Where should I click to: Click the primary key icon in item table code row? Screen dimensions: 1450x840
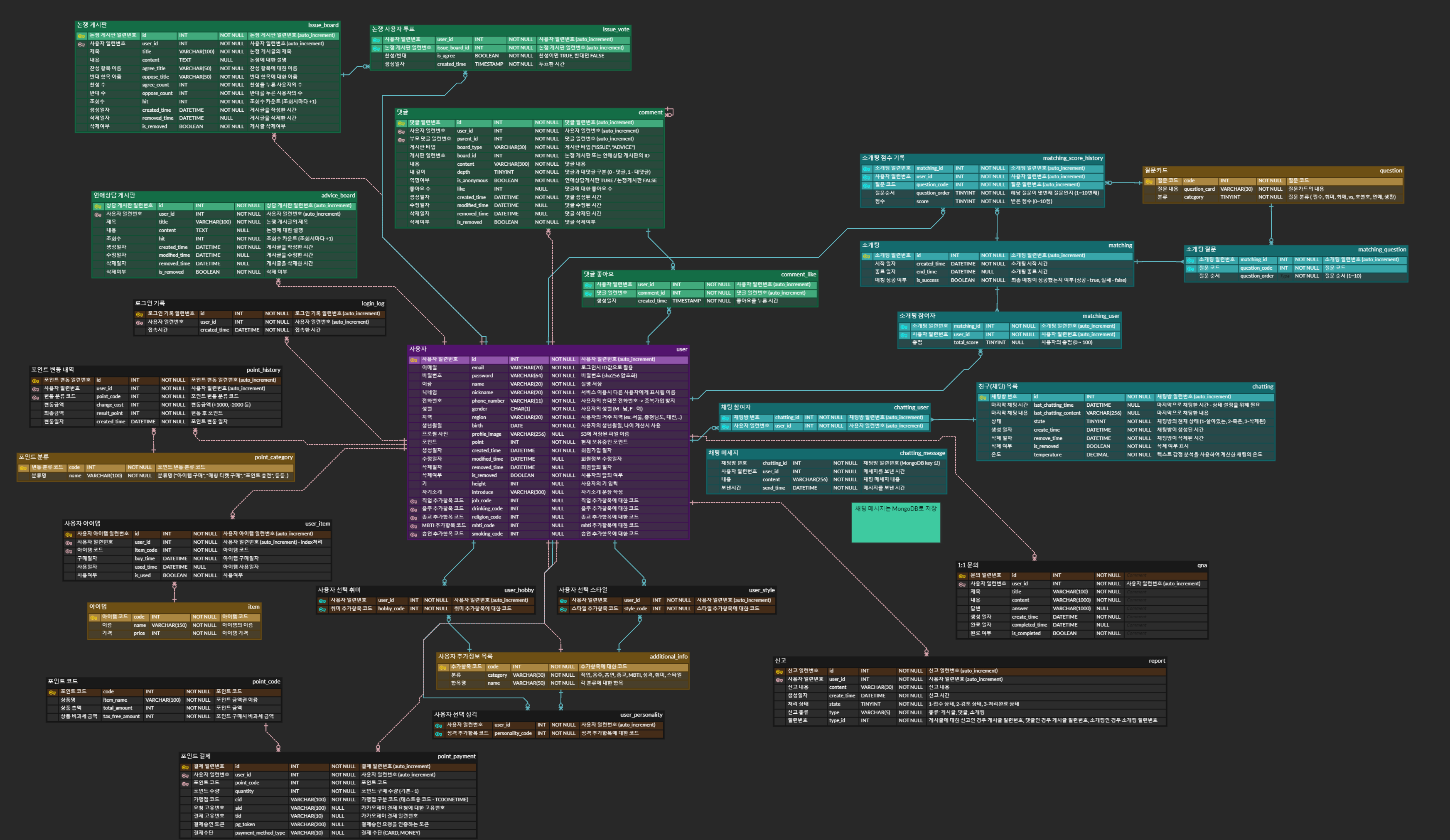pos(94,618)
